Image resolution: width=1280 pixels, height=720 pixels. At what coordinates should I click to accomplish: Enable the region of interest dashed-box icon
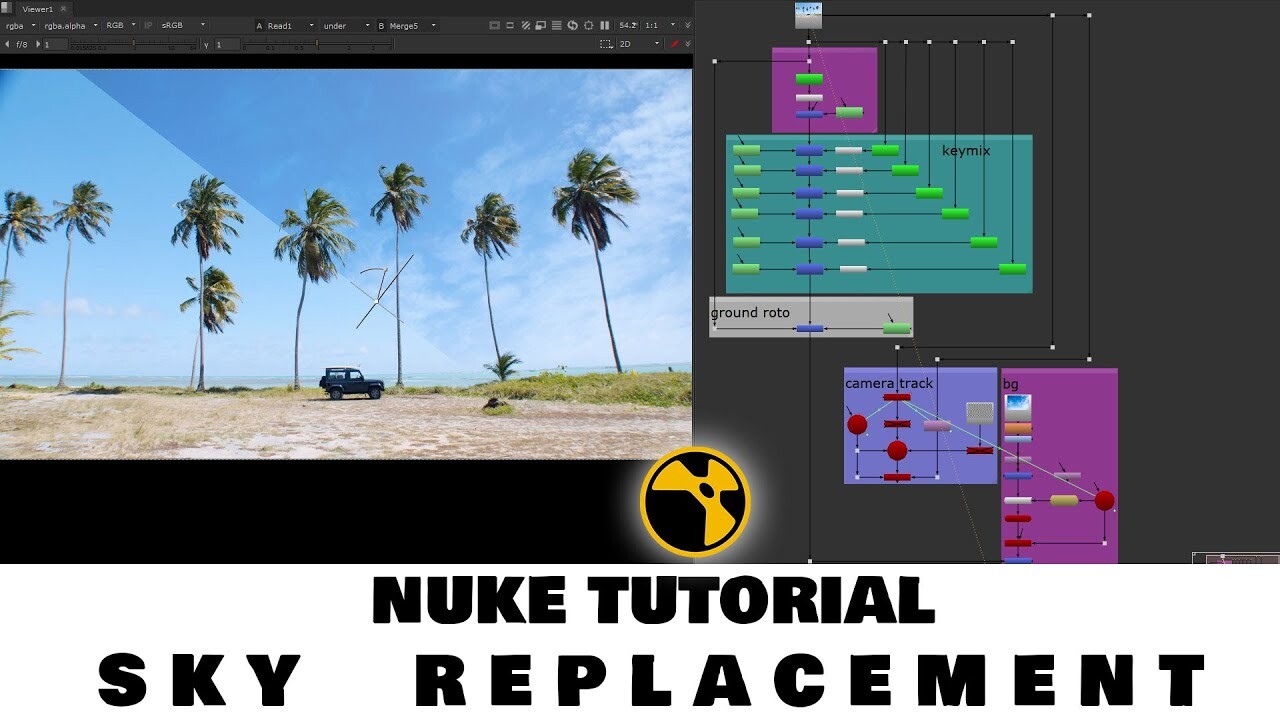click(606, 44)
